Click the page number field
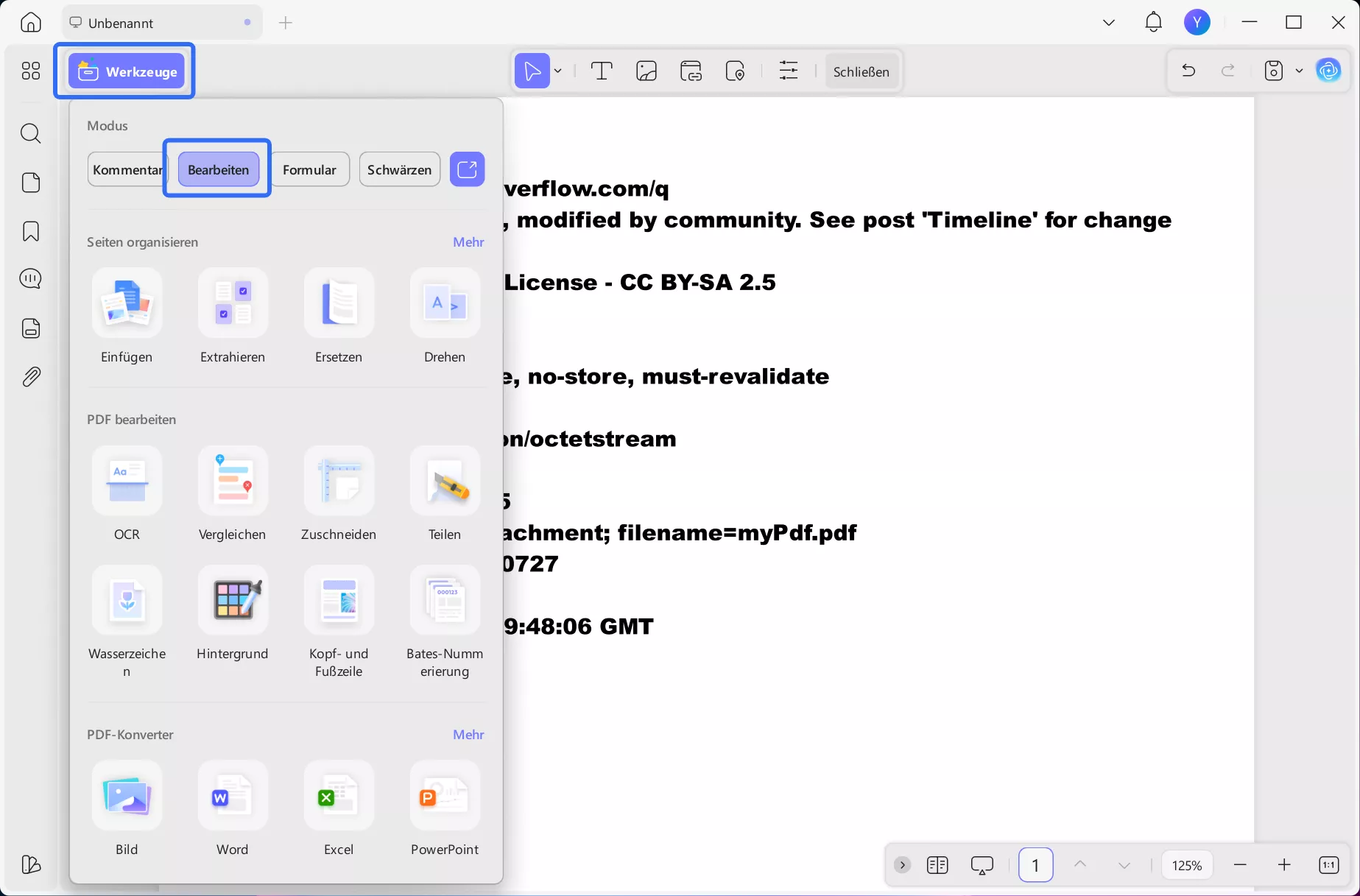 tap(1036, 865)
